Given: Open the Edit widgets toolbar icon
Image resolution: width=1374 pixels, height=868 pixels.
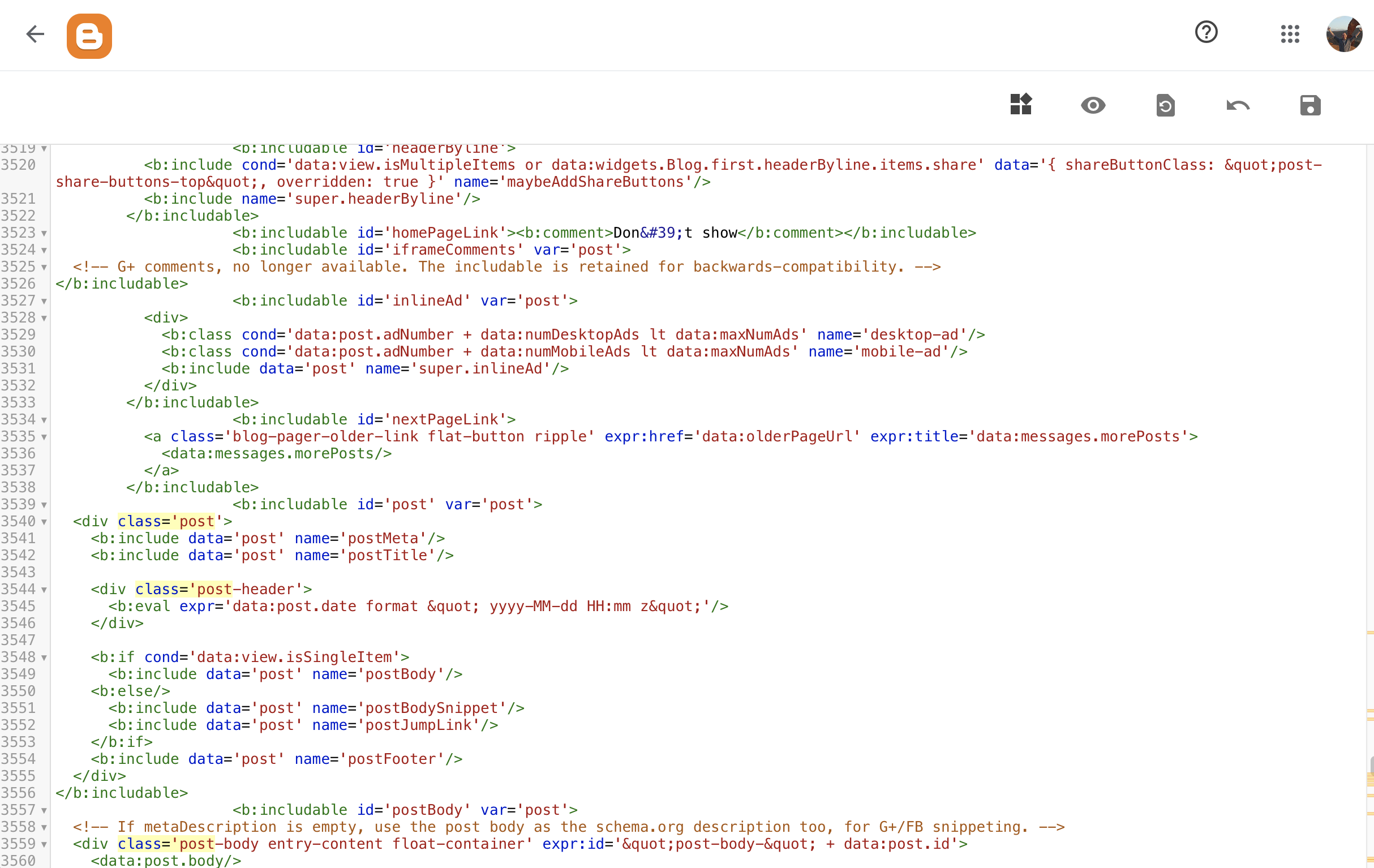Looking at the screenshot, I should tap(1020, 105).
